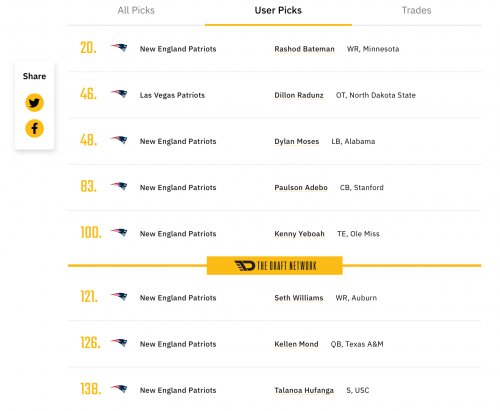Click the Patriots logo beside pick 20
500x411 pixels.
pos(119,48)
